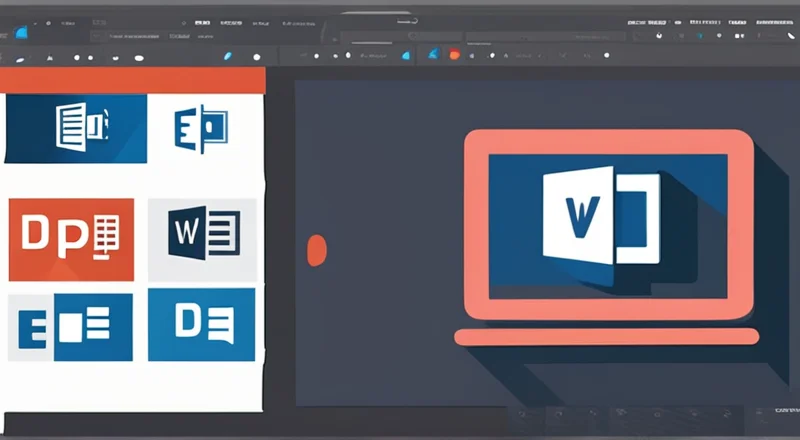
Task: Select the blue E thumbnail with white lines
Action: pos(70,327)
